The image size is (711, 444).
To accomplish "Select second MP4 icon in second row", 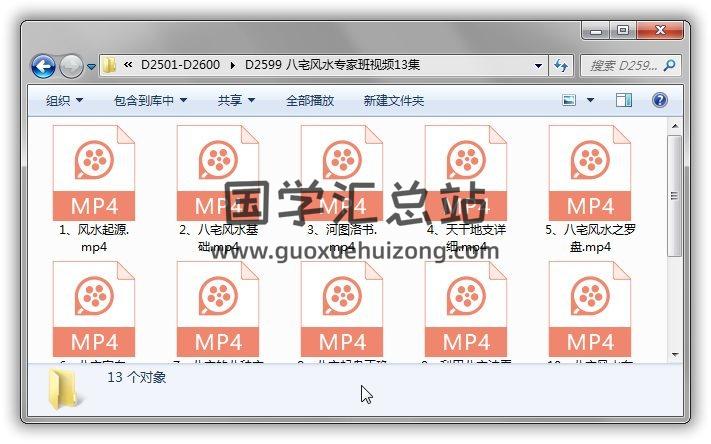I will [218, 309].
